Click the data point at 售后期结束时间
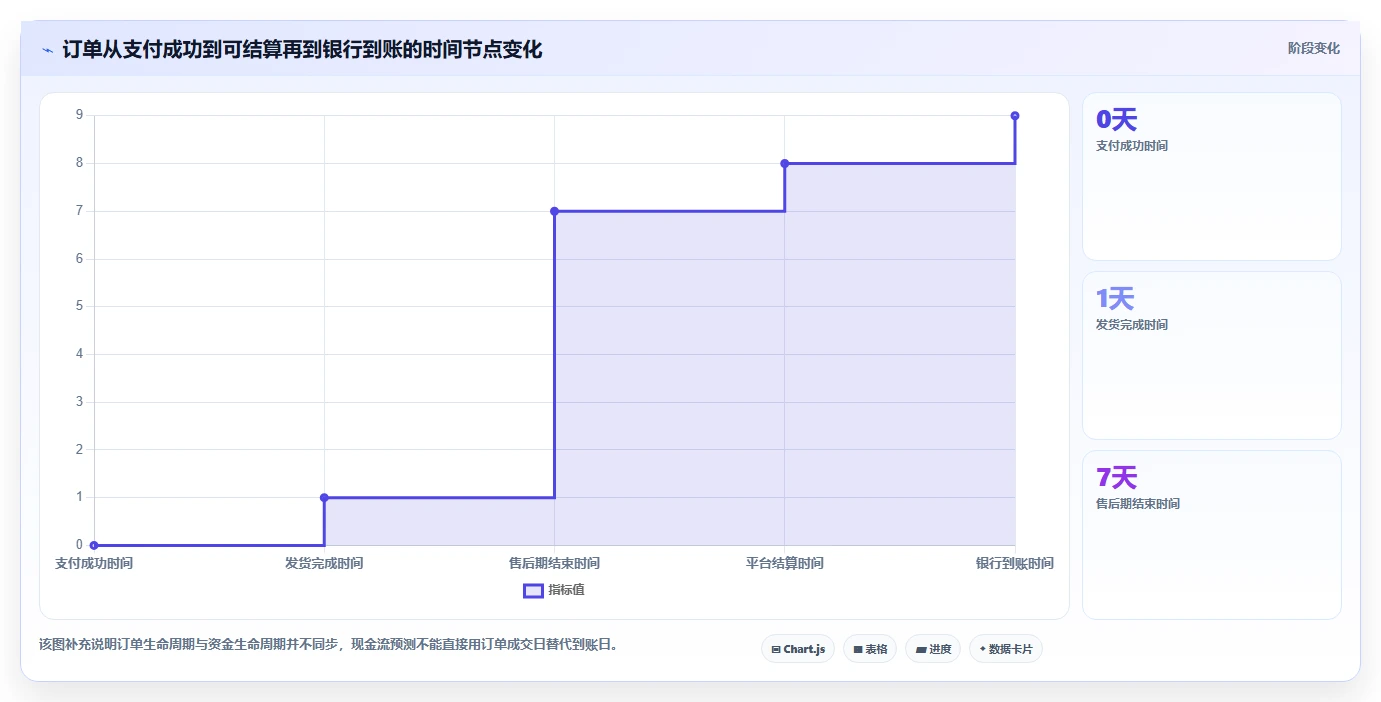The height and width of the screenshot is (702, 1381). pyautogui.click(x=554, y=211)
